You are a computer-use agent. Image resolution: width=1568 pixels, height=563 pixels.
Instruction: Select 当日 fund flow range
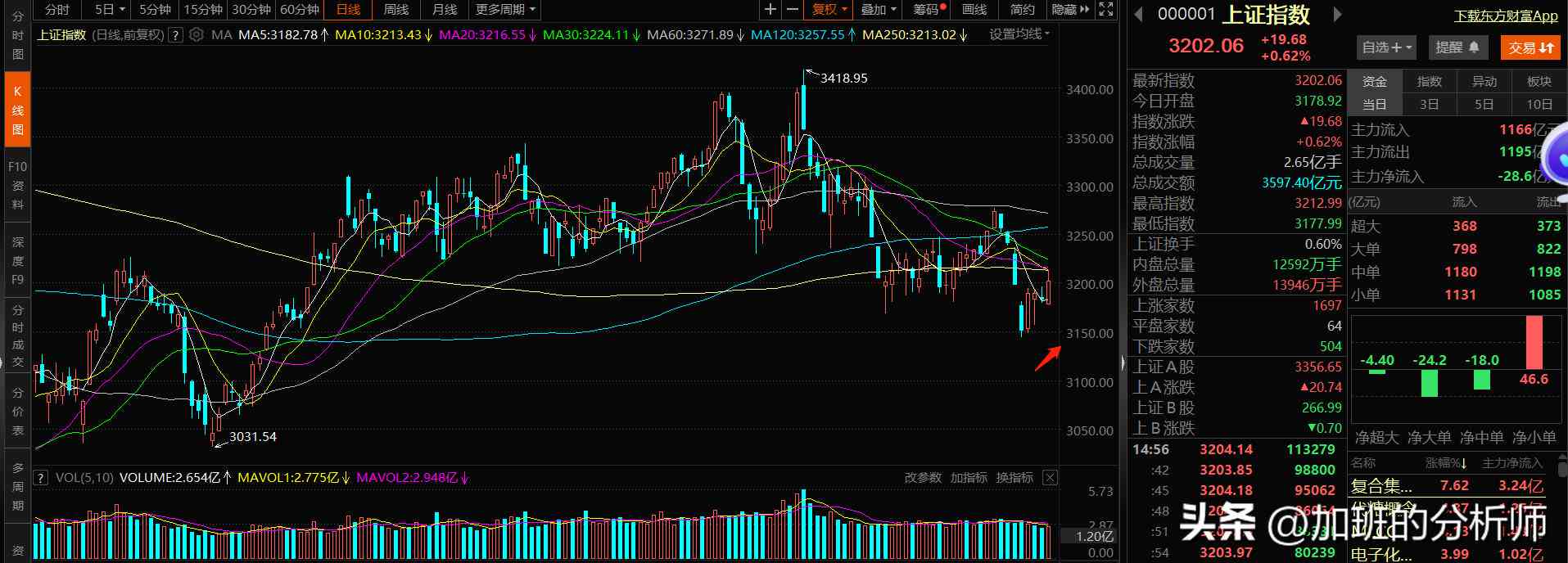tap(1375, 104)
